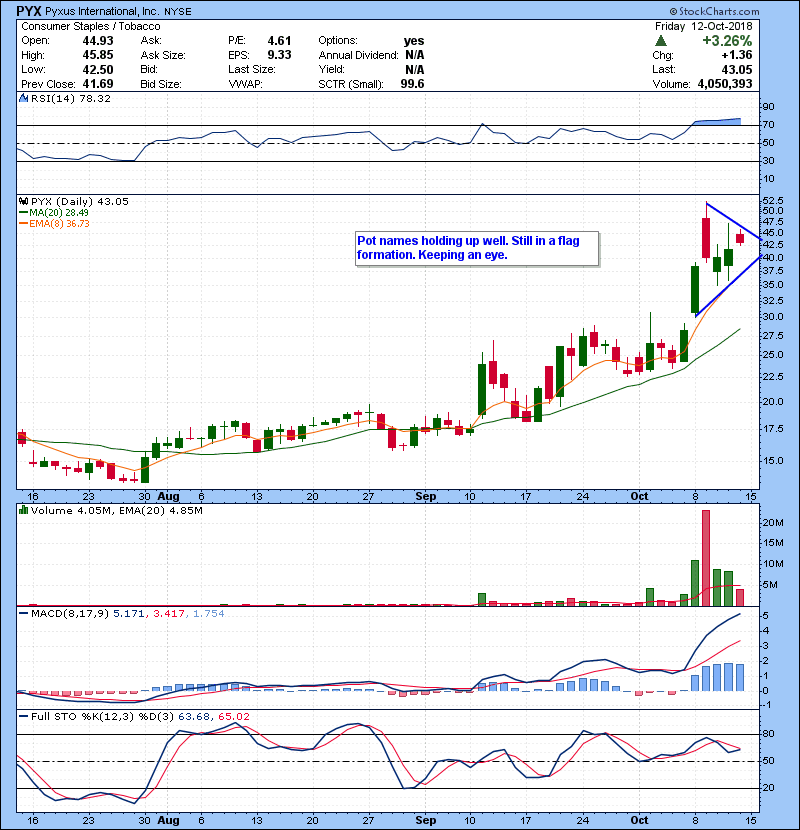The width and height of the screenshot is (800, 830).
Task: Click the SCTR (Small) value 99.6
Action: [x=412, y=84]
